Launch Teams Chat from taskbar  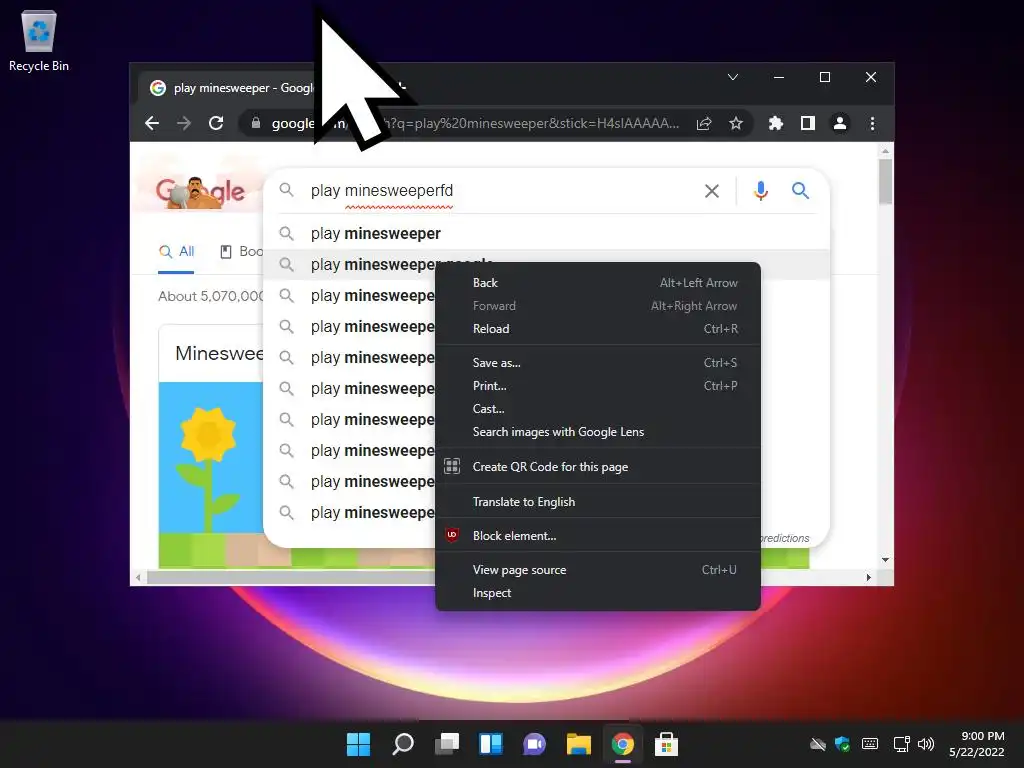point(535,744)
